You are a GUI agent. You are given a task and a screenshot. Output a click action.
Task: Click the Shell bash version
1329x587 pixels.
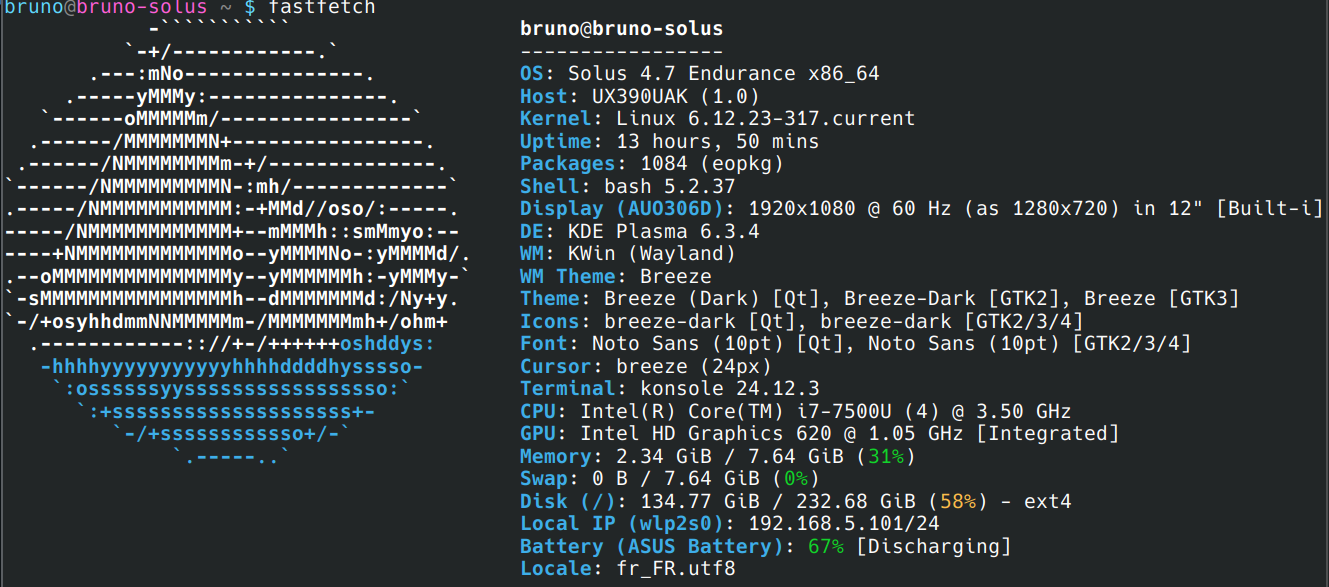pos(669,187)
